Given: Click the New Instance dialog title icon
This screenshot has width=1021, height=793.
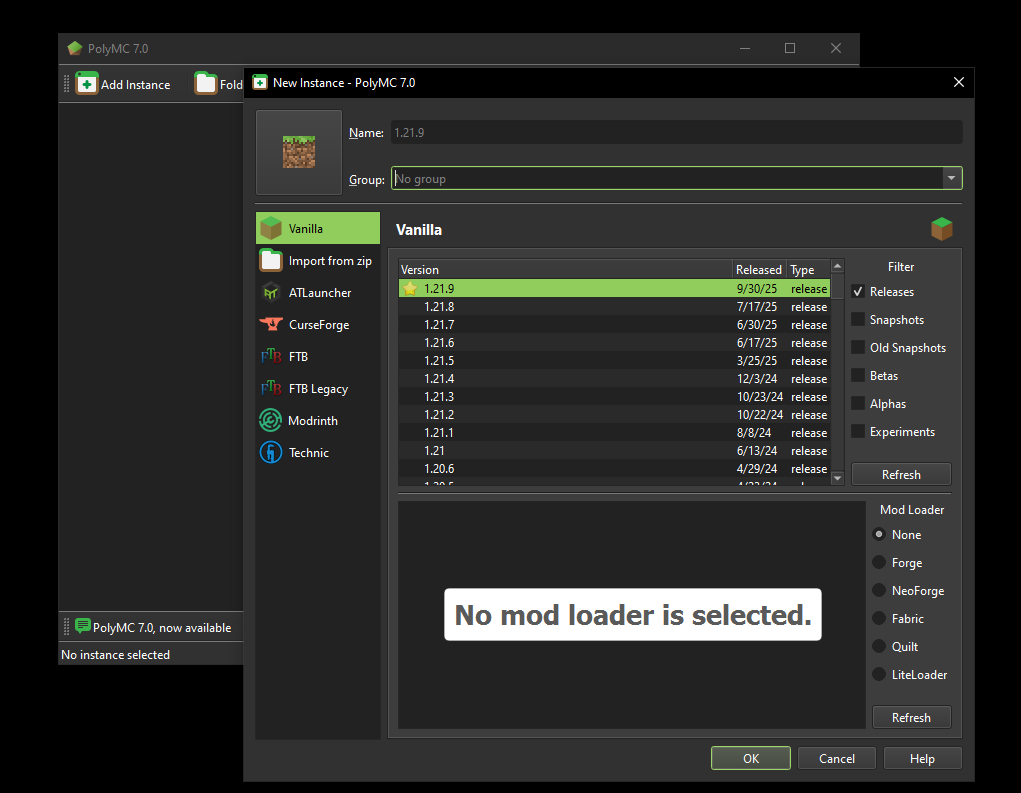Looking at the screenshot, I should tap(260, 82).
